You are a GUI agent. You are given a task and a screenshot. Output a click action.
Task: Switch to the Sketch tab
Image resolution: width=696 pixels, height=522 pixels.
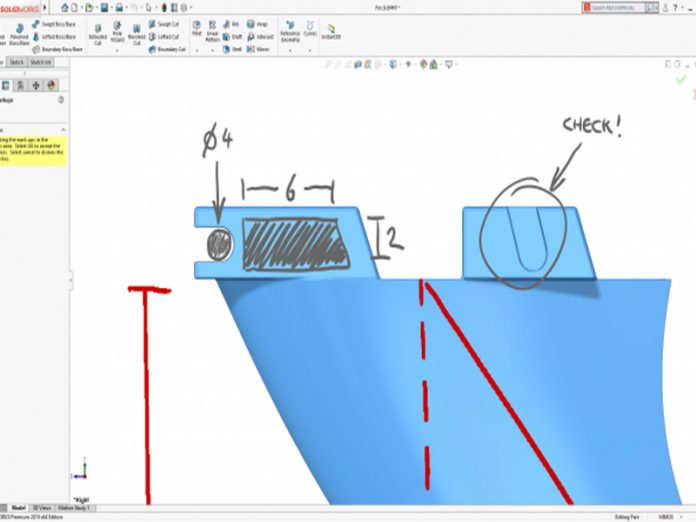17,62
